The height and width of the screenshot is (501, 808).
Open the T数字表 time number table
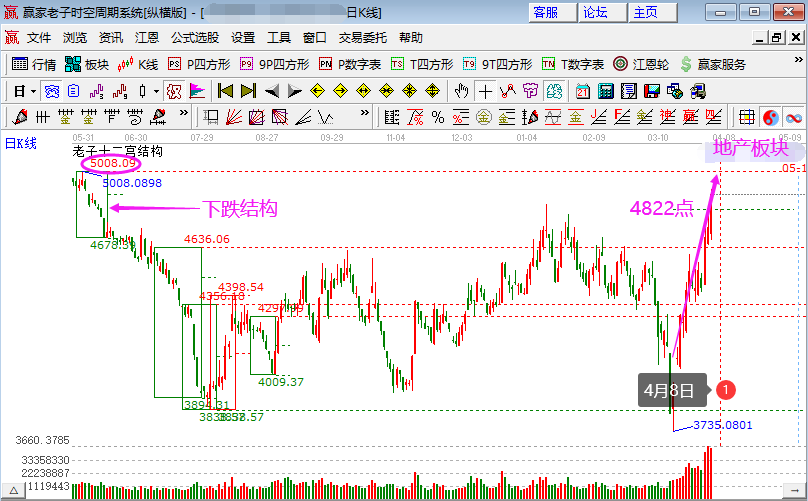click(573, 64)
